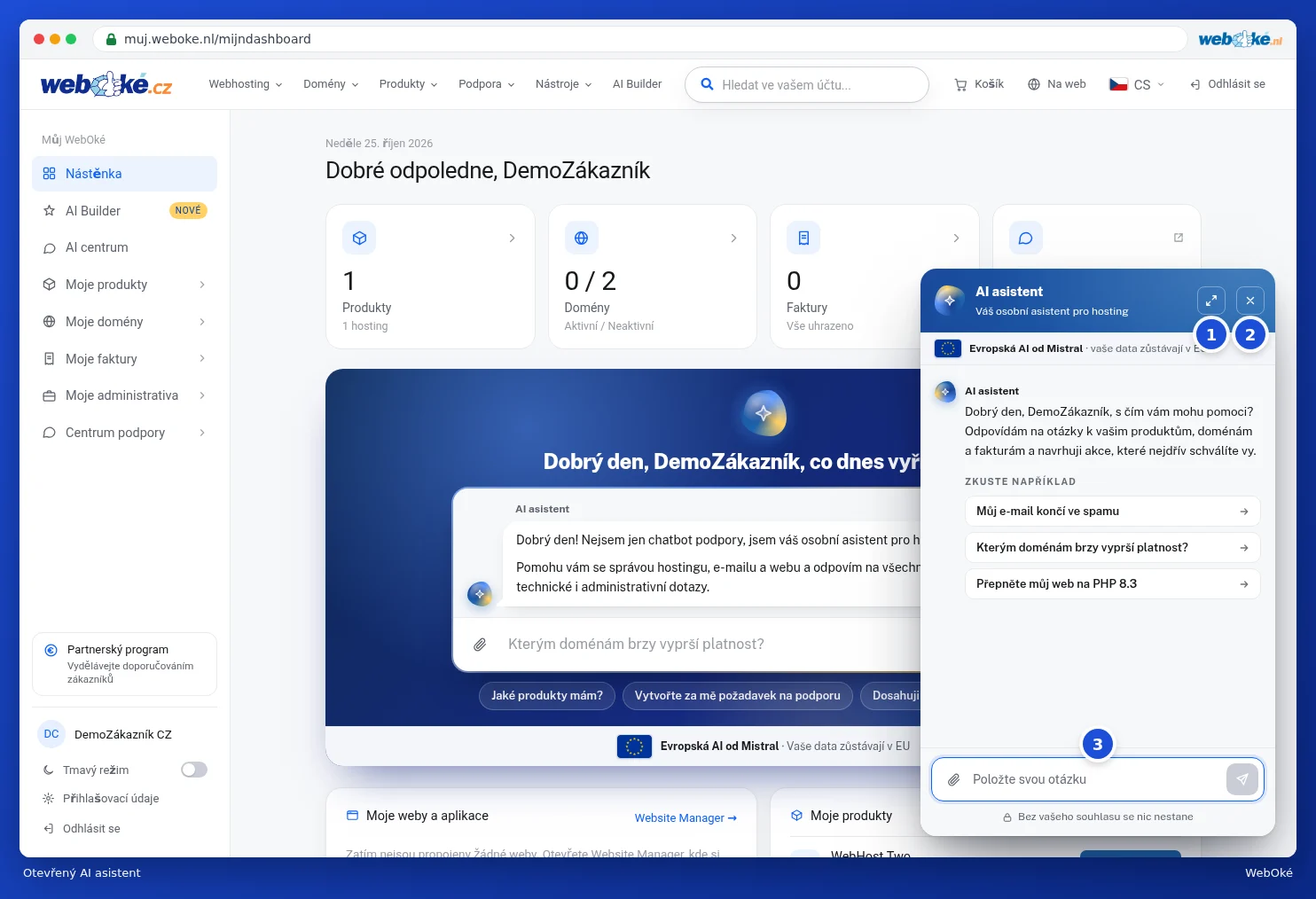The image size is (1316, 899).
Task: Click the Website Manager link
Action: click(685, 817)
